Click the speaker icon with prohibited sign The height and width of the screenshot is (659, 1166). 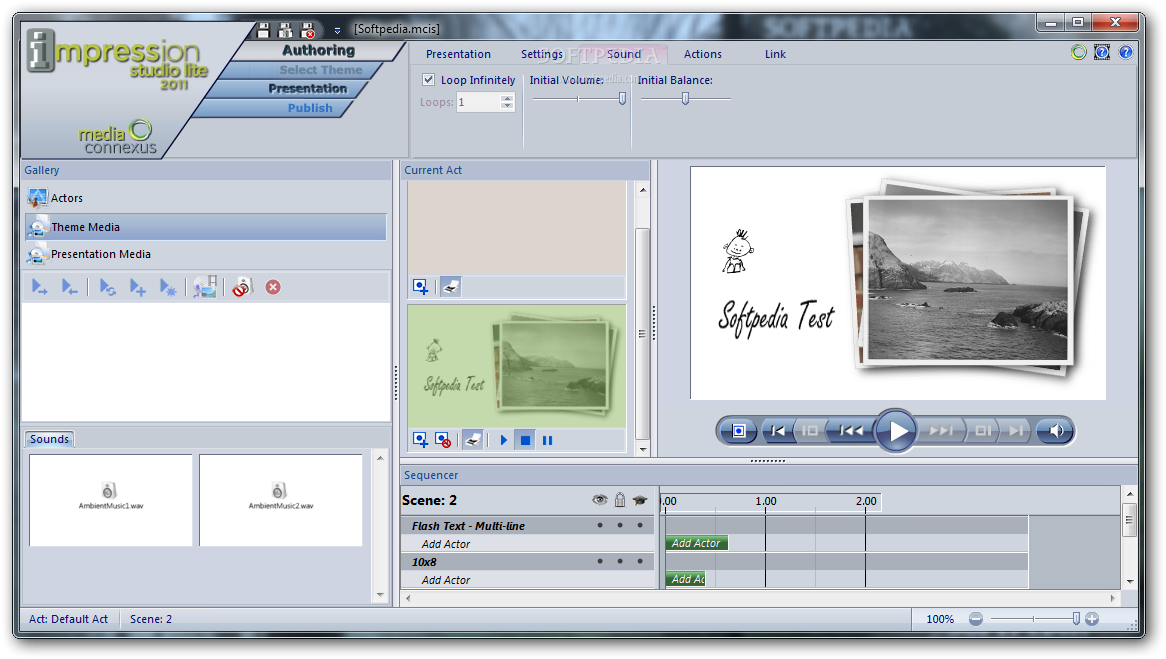pyautogui.click(x=242, y=287)
